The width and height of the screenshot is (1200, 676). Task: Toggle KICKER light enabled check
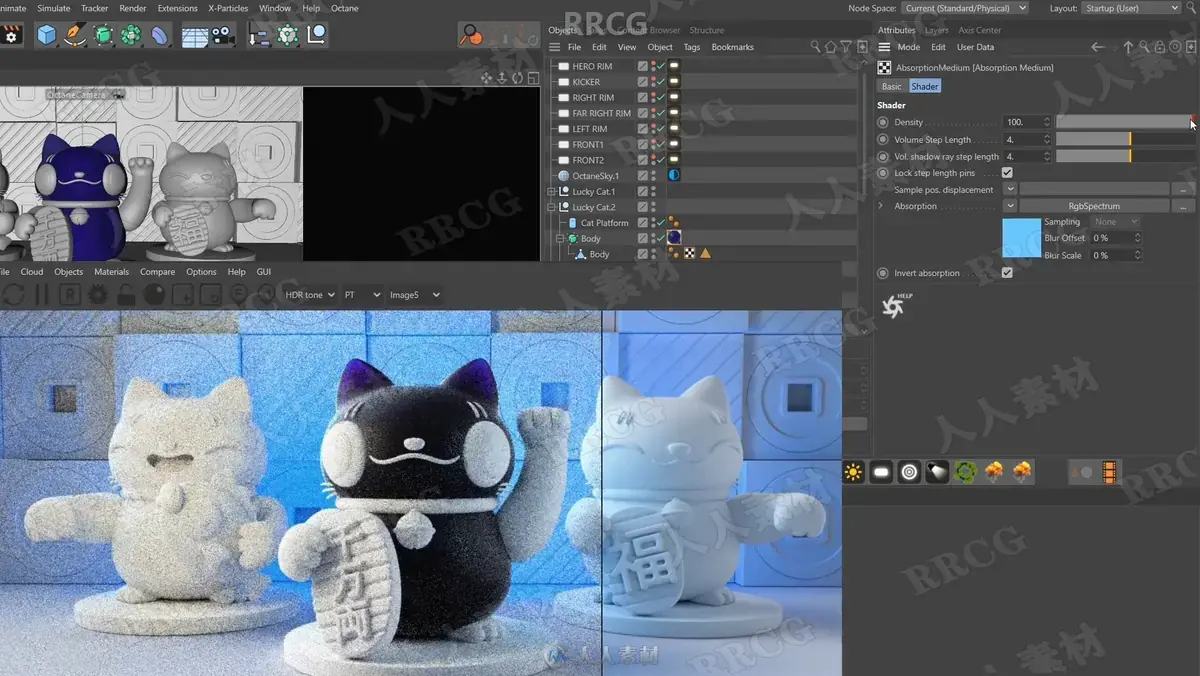(x=661, y=82)
